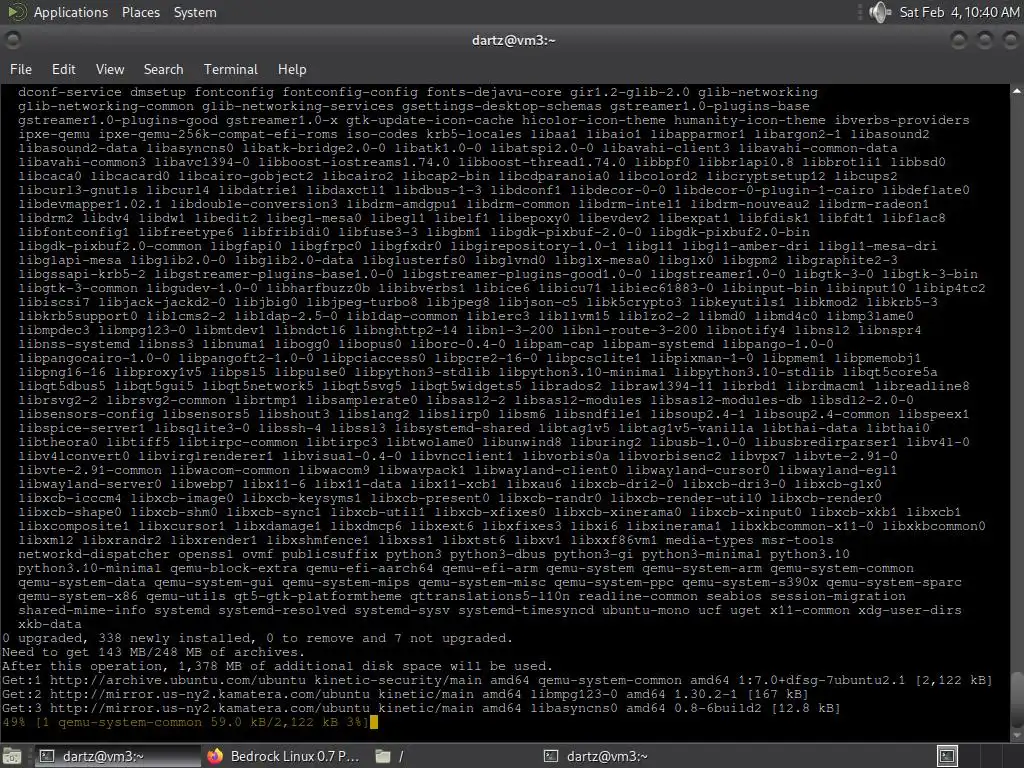
Task: Click the "Get:3" libasyncns0 download line
Action: pyautogui.click(x=421, y=708)
